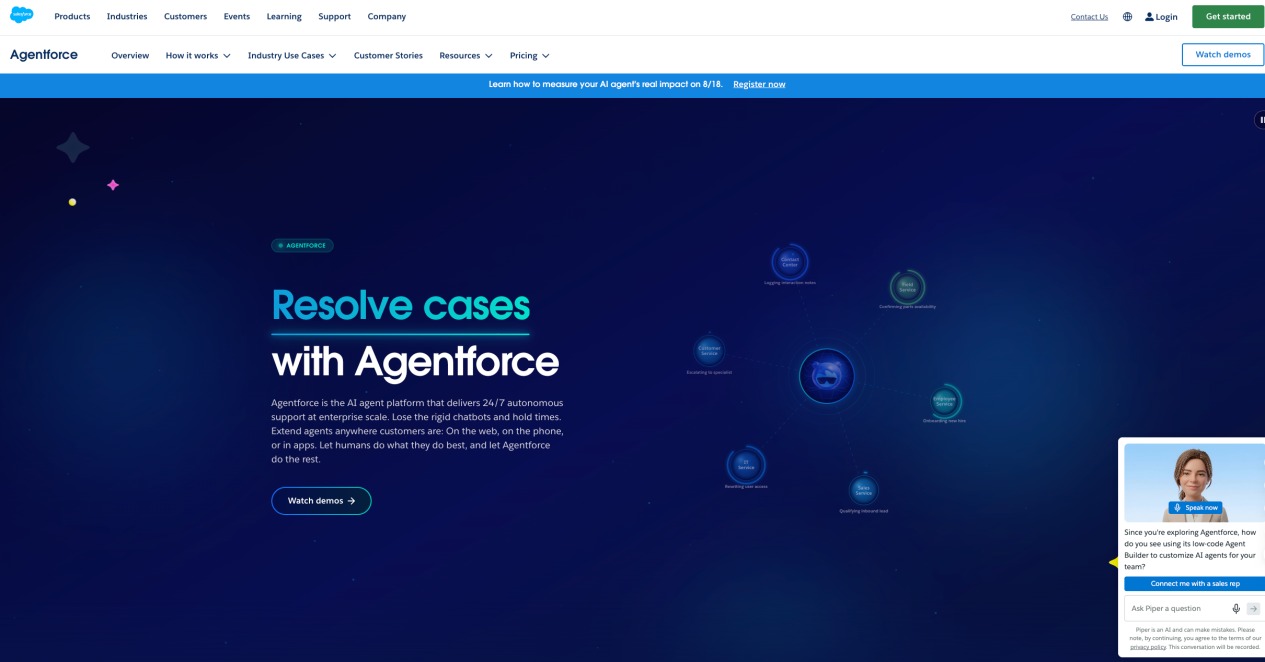
Task: Select the Customer Service agent node
Action: coord(709,351)
